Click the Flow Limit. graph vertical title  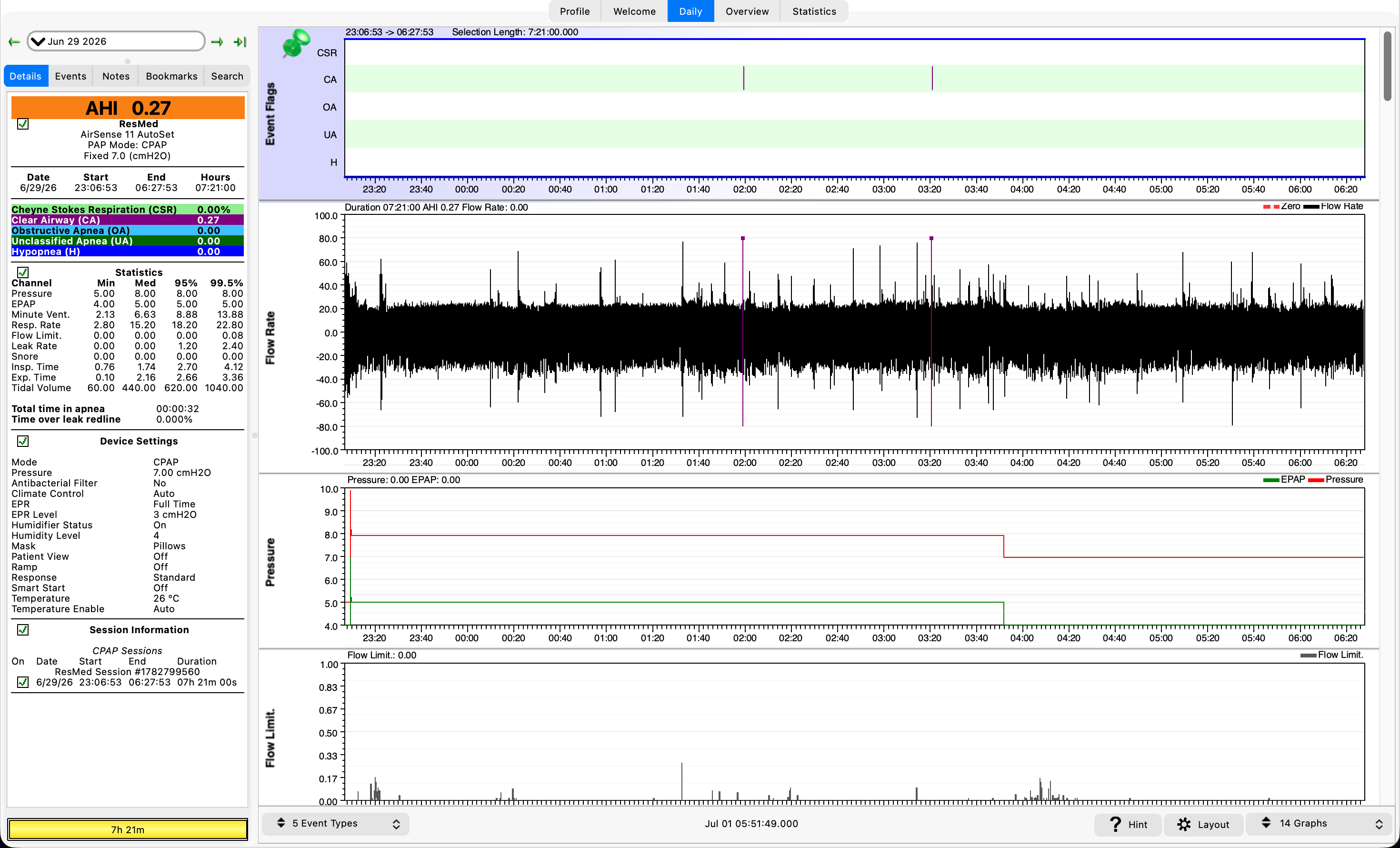click(x=270, y=738)
